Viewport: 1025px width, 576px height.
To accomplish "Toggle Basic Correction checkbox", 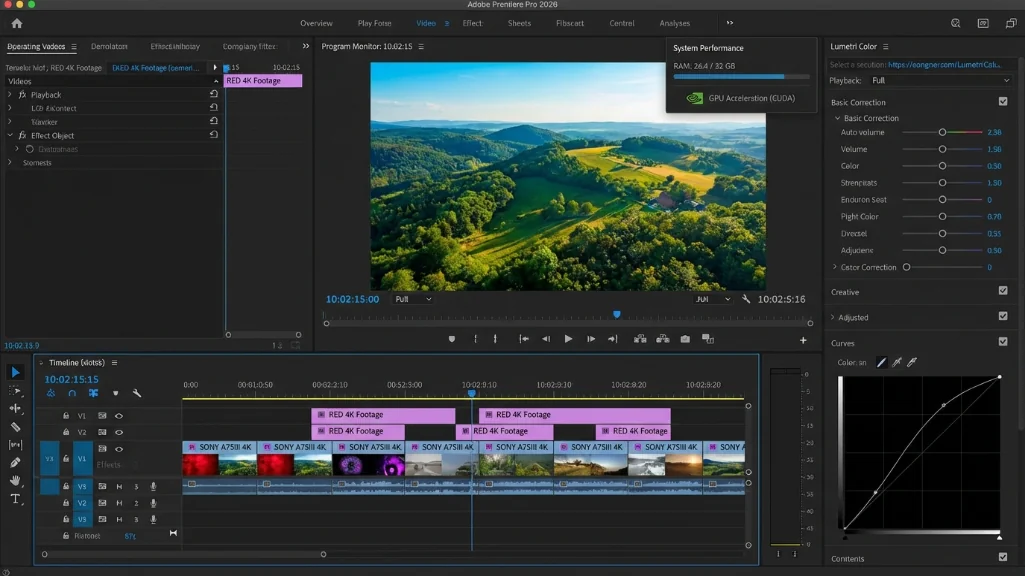I will pos(1003,101).
